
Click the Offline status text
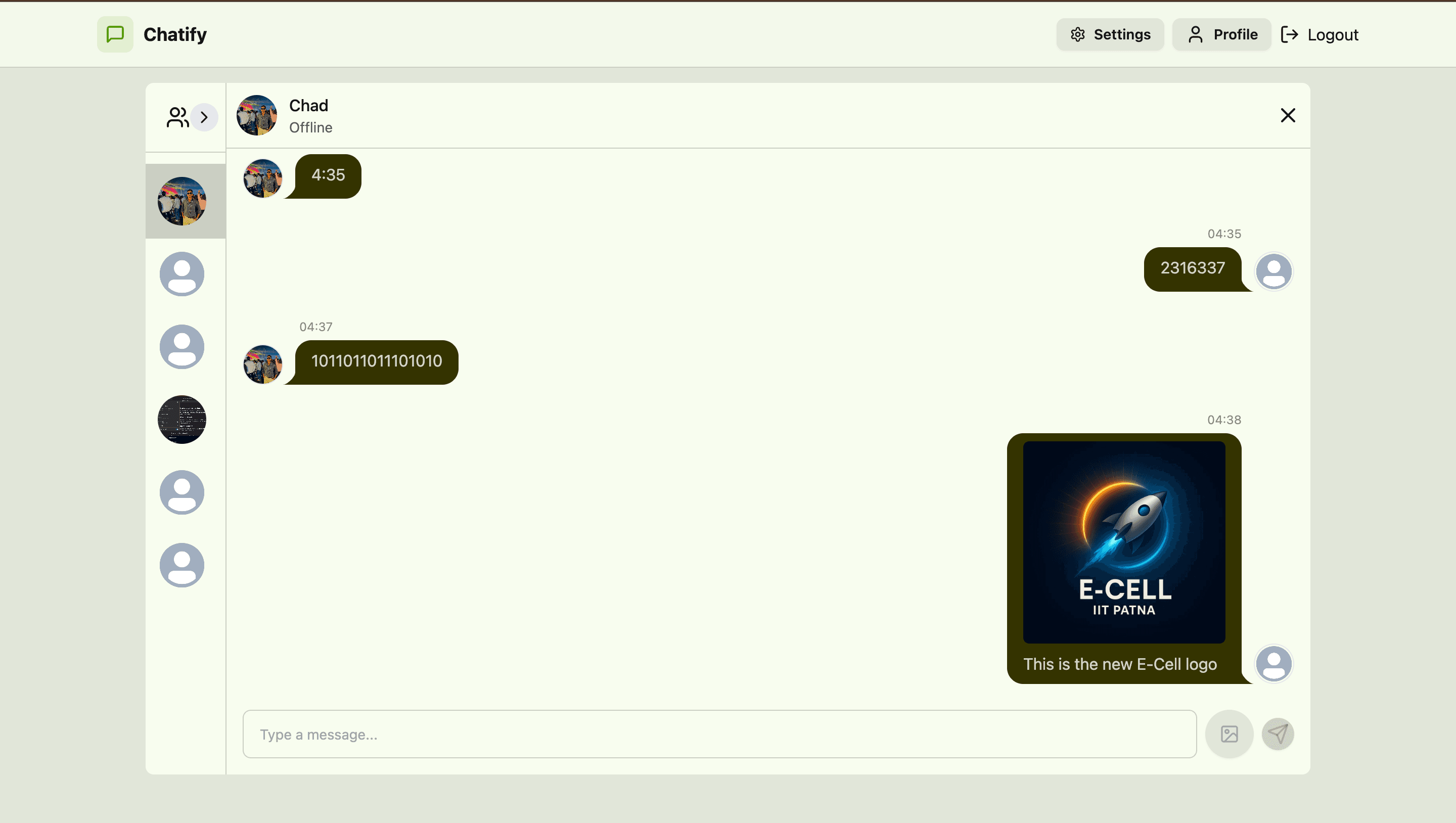[x=311, y=128]
